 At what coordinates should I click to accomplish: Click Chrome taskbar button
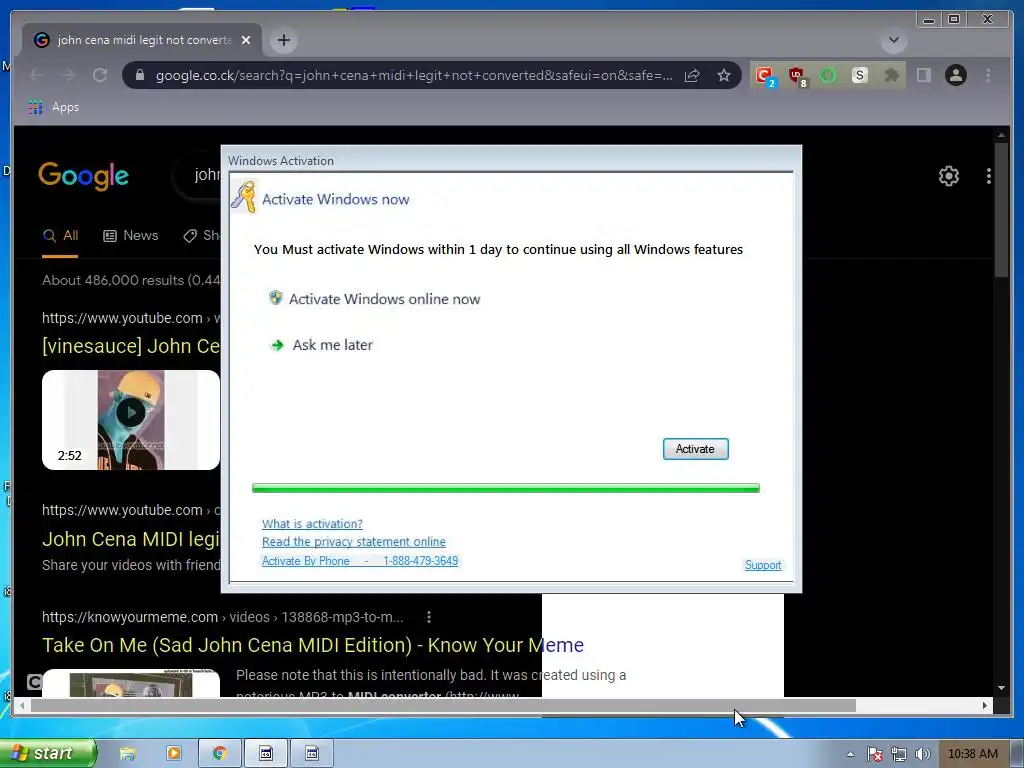pos(220,754)
